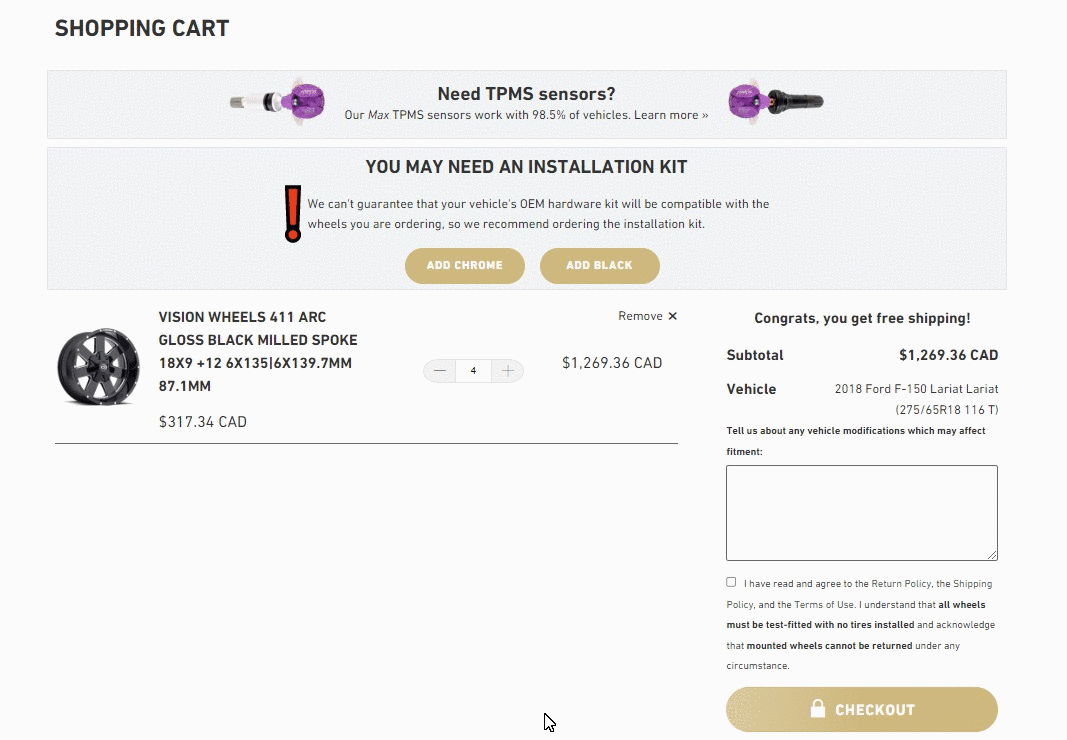Click the ADD CHROME installation kit button
This screenshot has width=1067, height=740.
(x=465, y=266)
